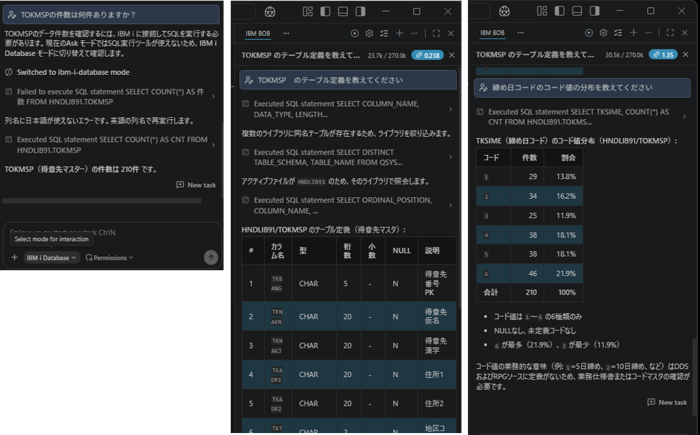Image resolution: width=700 pixels, height=435 pixels.
Task: Open more actions ellipsis beside plus, middle window
Action: tap(414, 33)
